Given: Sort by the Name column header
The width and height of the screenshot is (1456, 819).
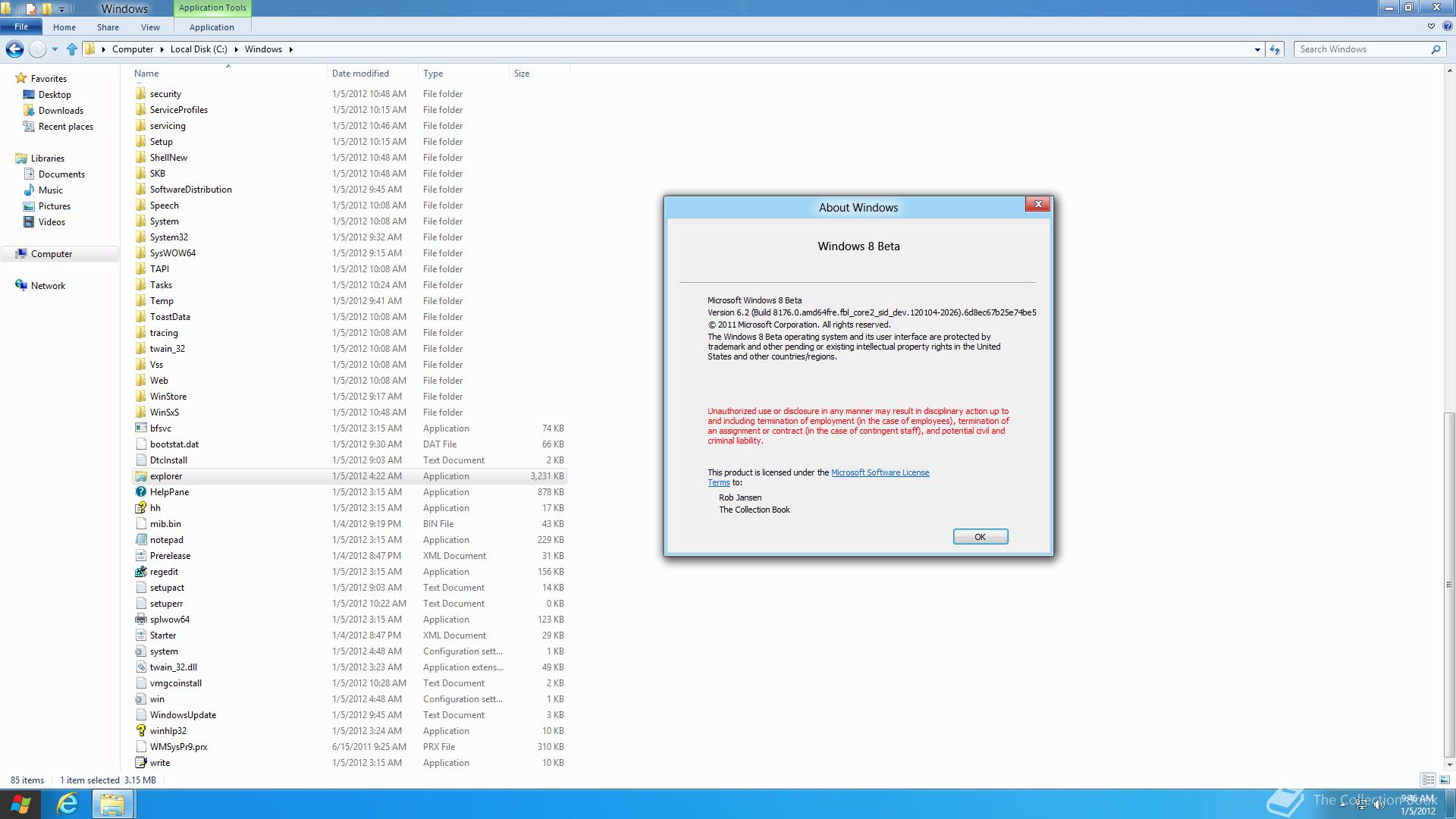Looking at the screenshot, I should pos(146,74).
